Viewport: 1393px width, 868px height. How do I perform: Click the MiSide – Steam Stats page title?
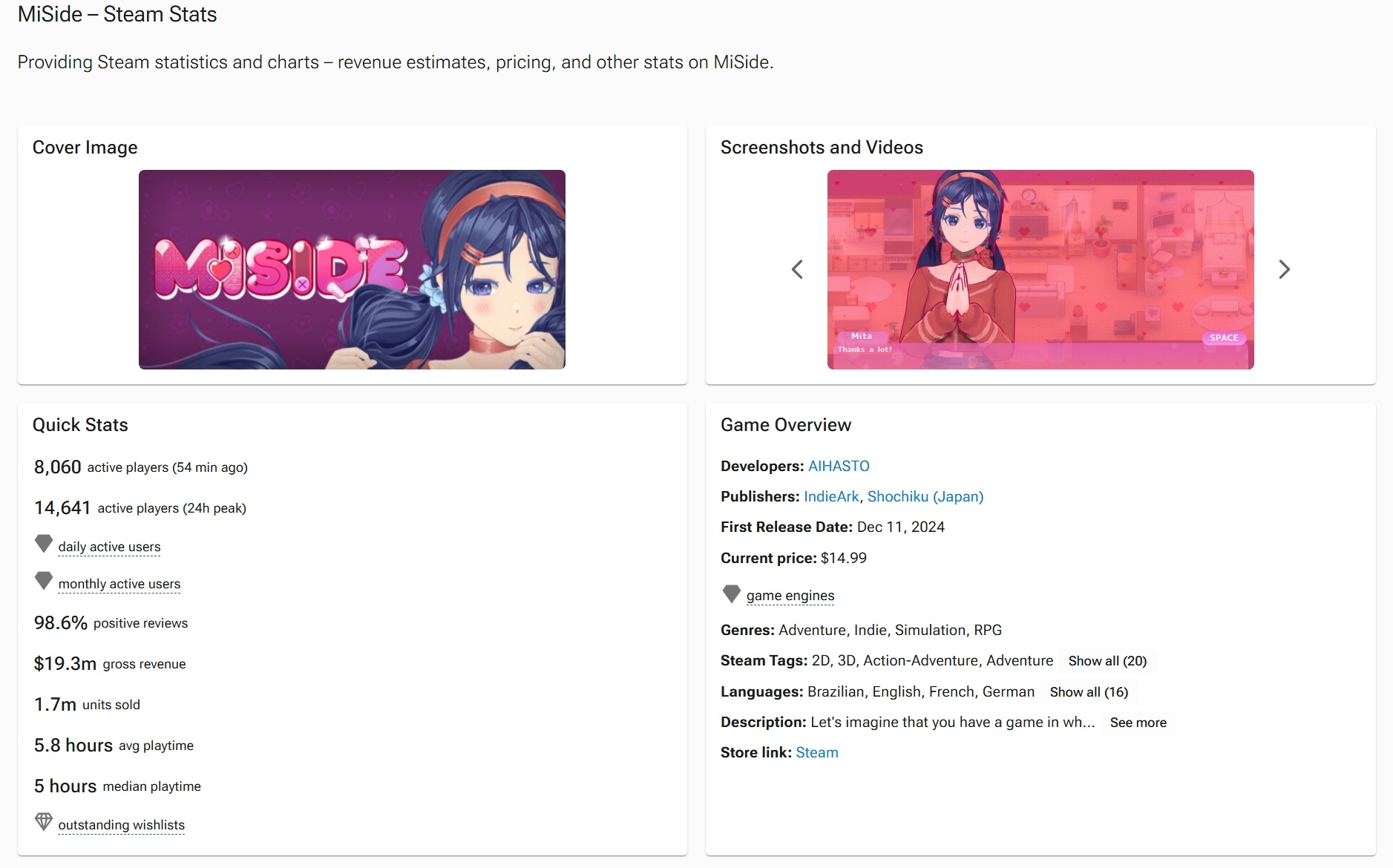coord(117,14)
